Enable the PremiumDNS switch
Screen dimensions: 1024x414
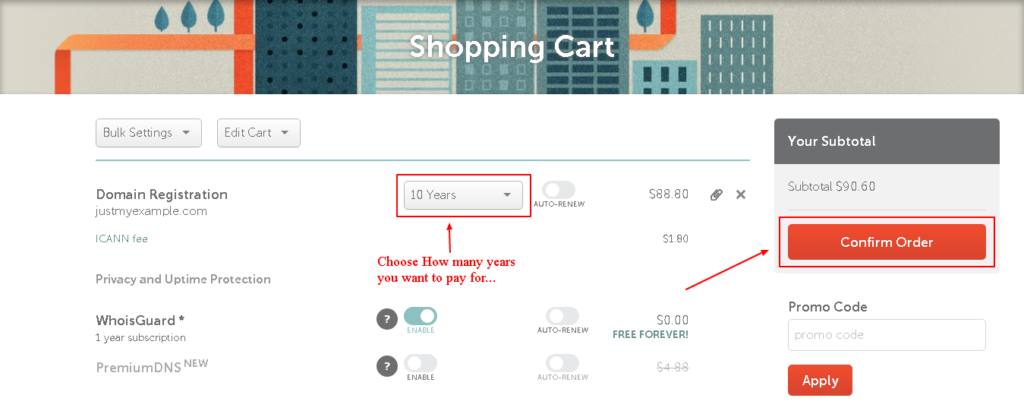point(421,363)
